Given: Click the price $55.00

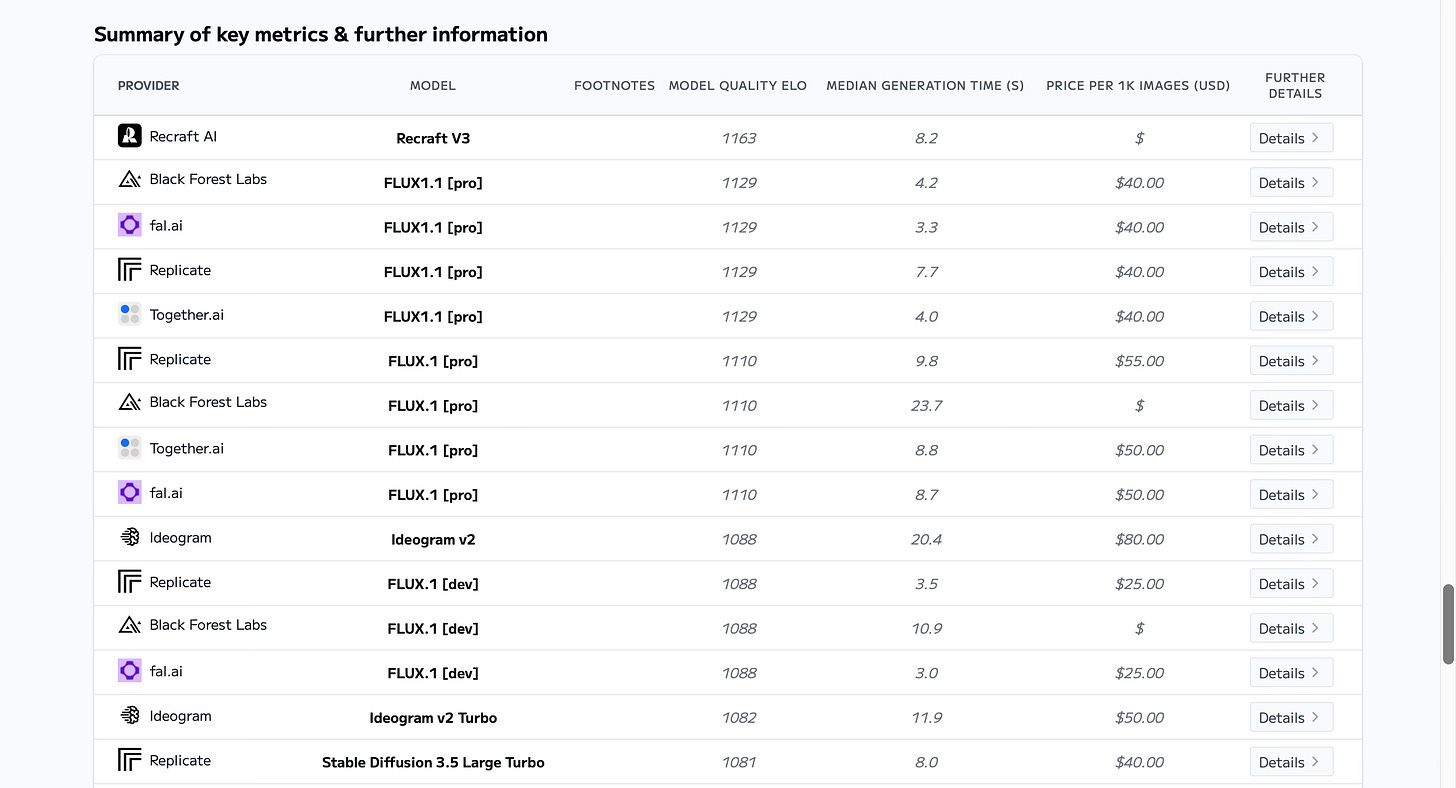Looking at the screenshot, I should coord(1139,361).
